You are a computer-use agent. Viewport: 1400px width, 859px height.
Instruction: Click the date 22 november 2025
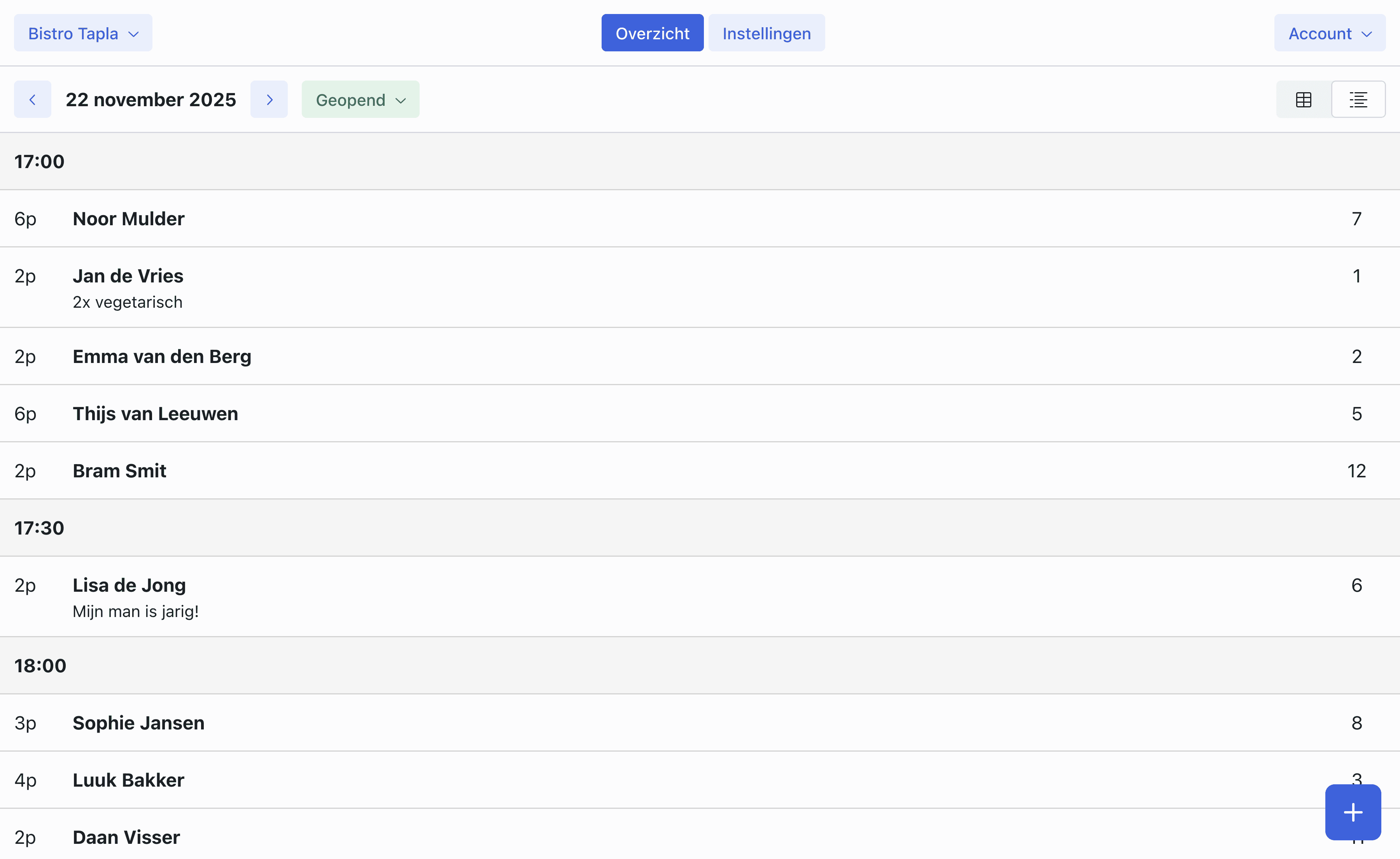click(x=150, y=100)
